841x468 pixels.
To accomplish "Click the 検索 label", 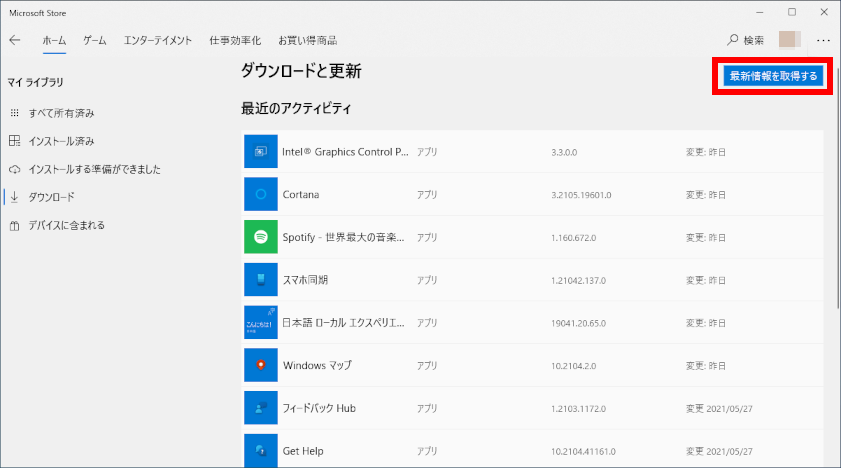I will tap(754, 40).
